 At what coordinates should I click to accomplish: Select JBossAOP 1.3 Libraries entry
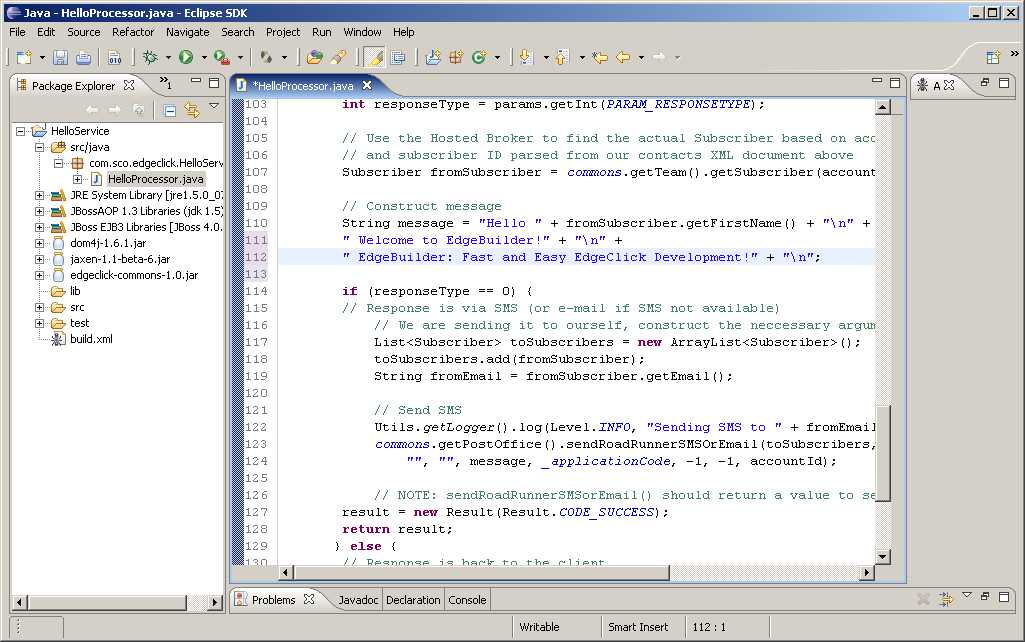pos(146,211)
